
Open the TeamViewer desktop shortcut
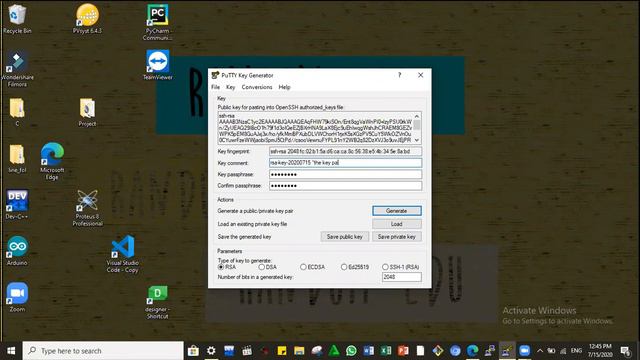click(x=158, y=65)
